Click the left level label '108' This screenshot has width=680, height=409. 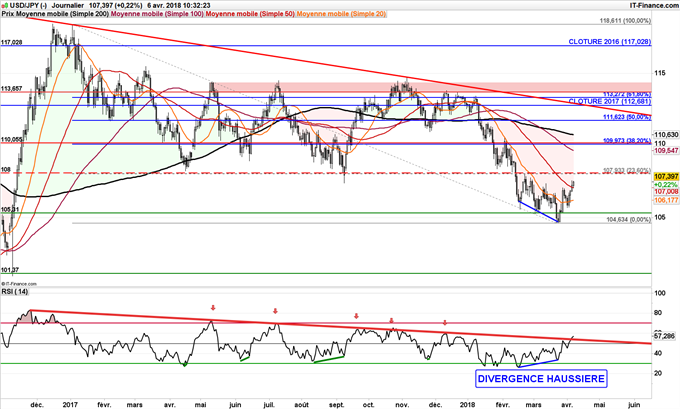click(x=6, y=170)
